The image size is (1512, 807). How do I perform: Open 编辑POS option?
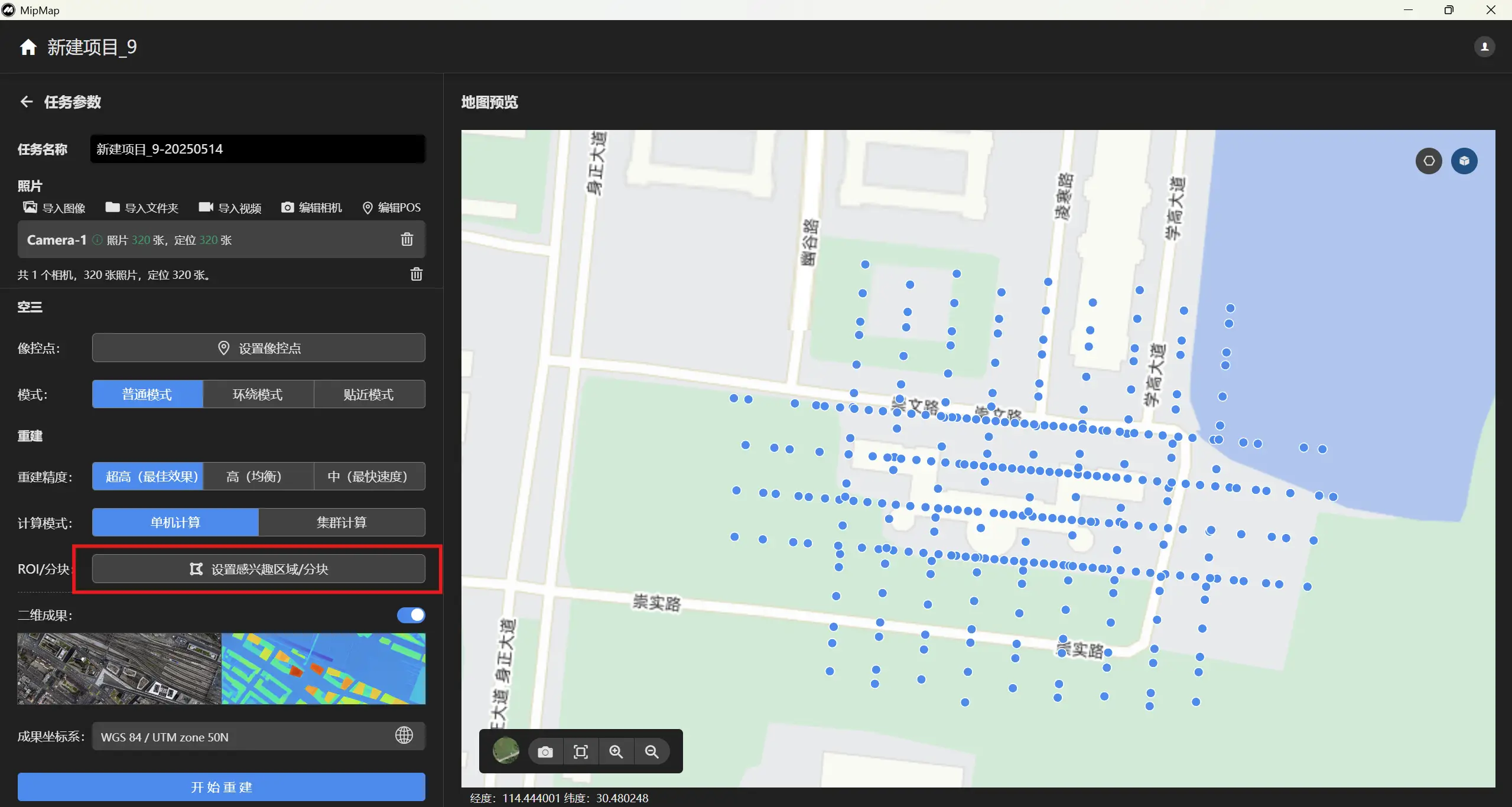[x=392, y=207]
